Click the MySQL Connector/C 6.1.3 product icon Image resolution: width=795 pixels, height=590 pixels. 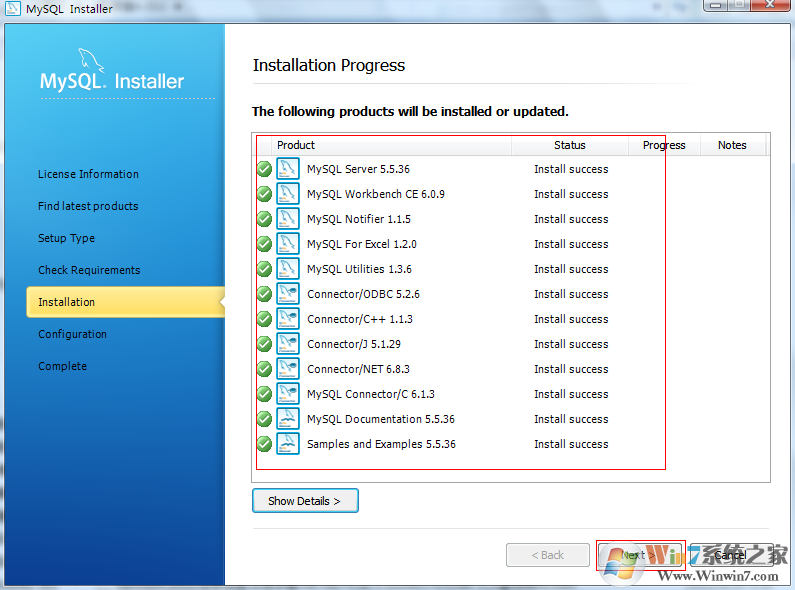pyautogui.click(x=287, y=394)
